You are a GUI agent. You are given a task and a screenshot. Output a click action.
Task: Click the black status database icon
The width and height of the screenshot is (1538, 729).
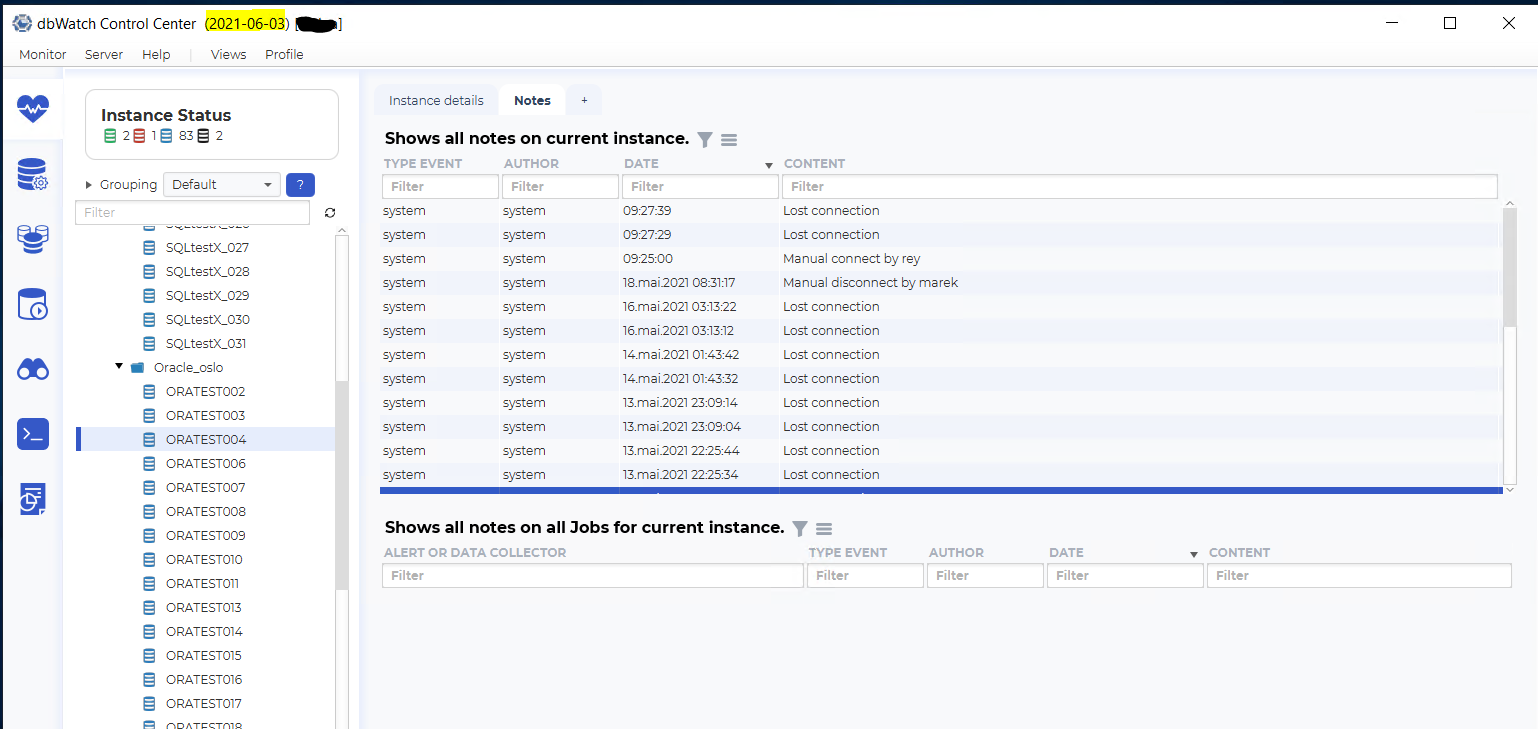tap(204, 136)
